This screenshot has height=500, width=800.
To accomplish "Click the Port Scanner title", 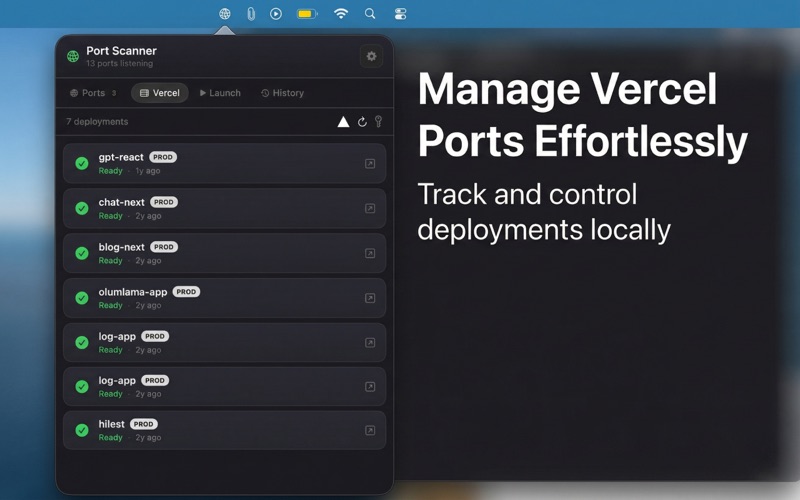I will tap(121, 51).
